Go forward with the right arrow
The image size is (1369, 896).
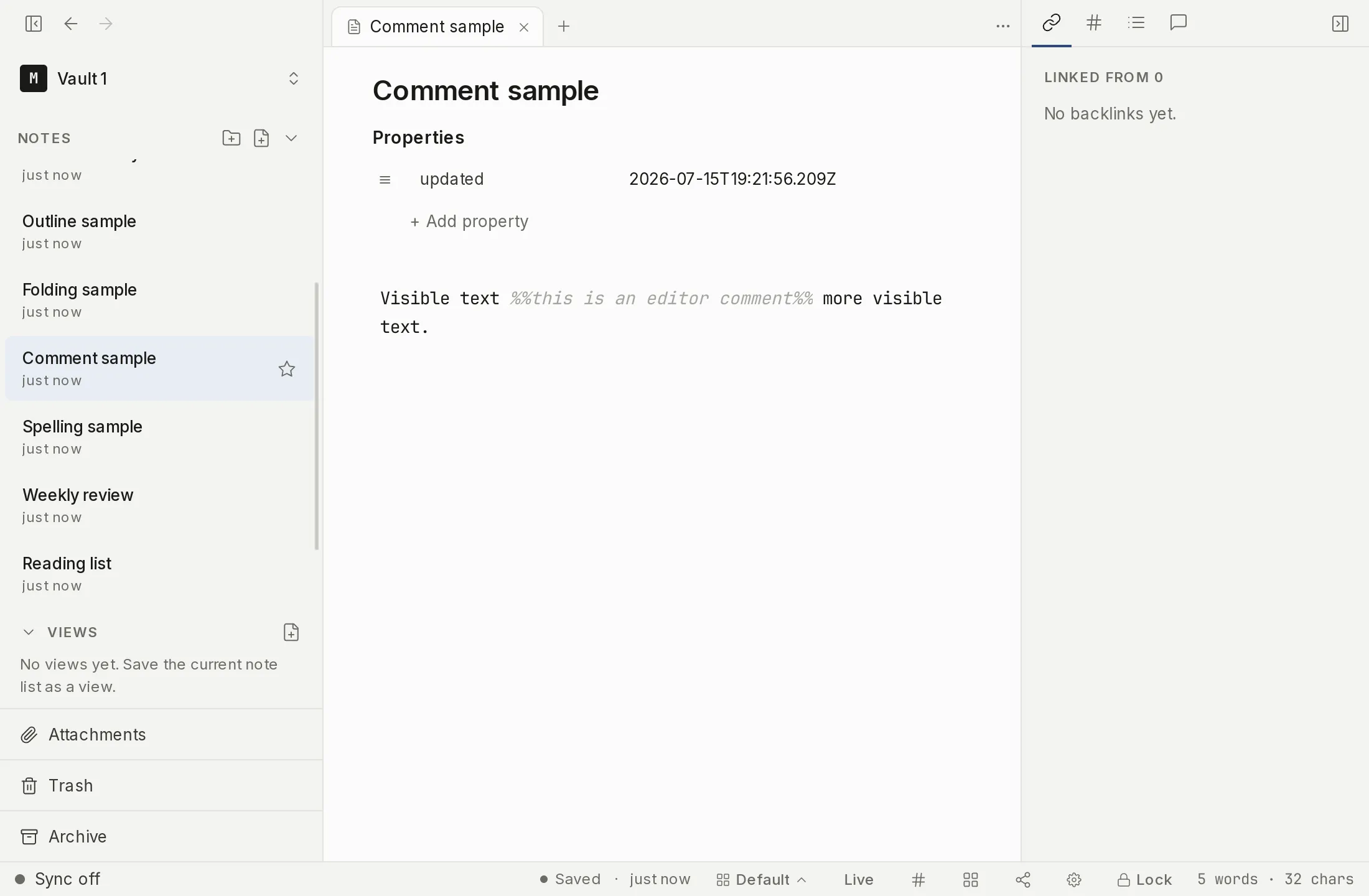click(x=106, y=24)
